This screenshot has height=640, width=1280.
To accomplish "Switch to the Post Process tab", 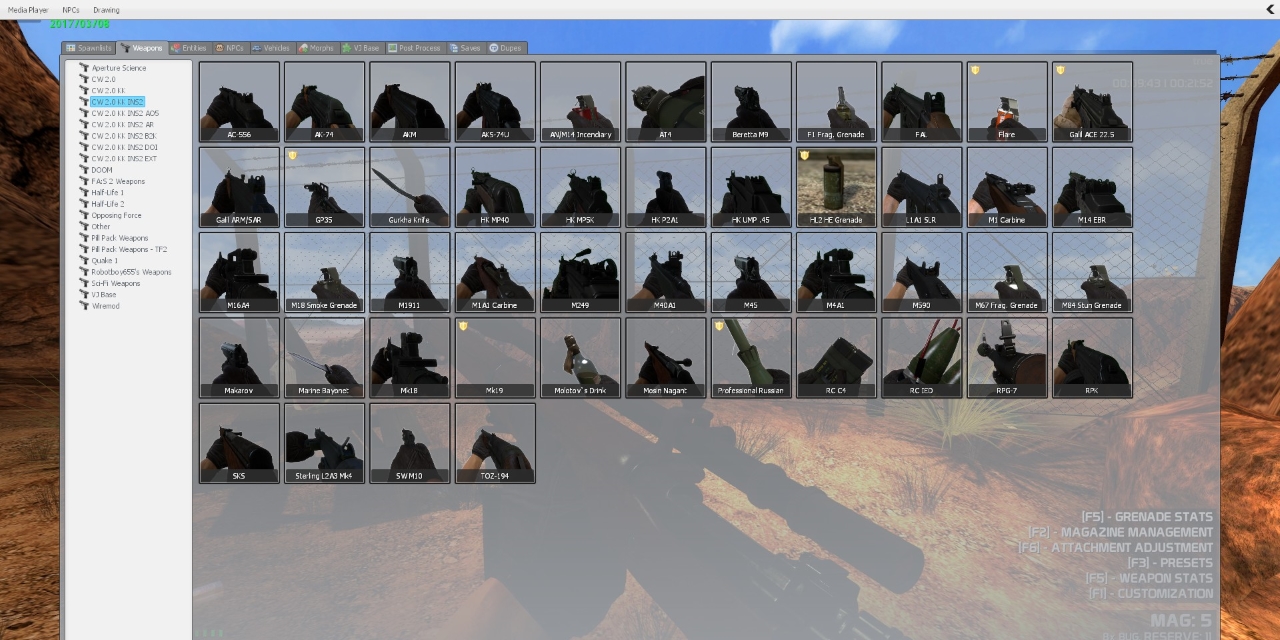I will click(x=415, y=48).
